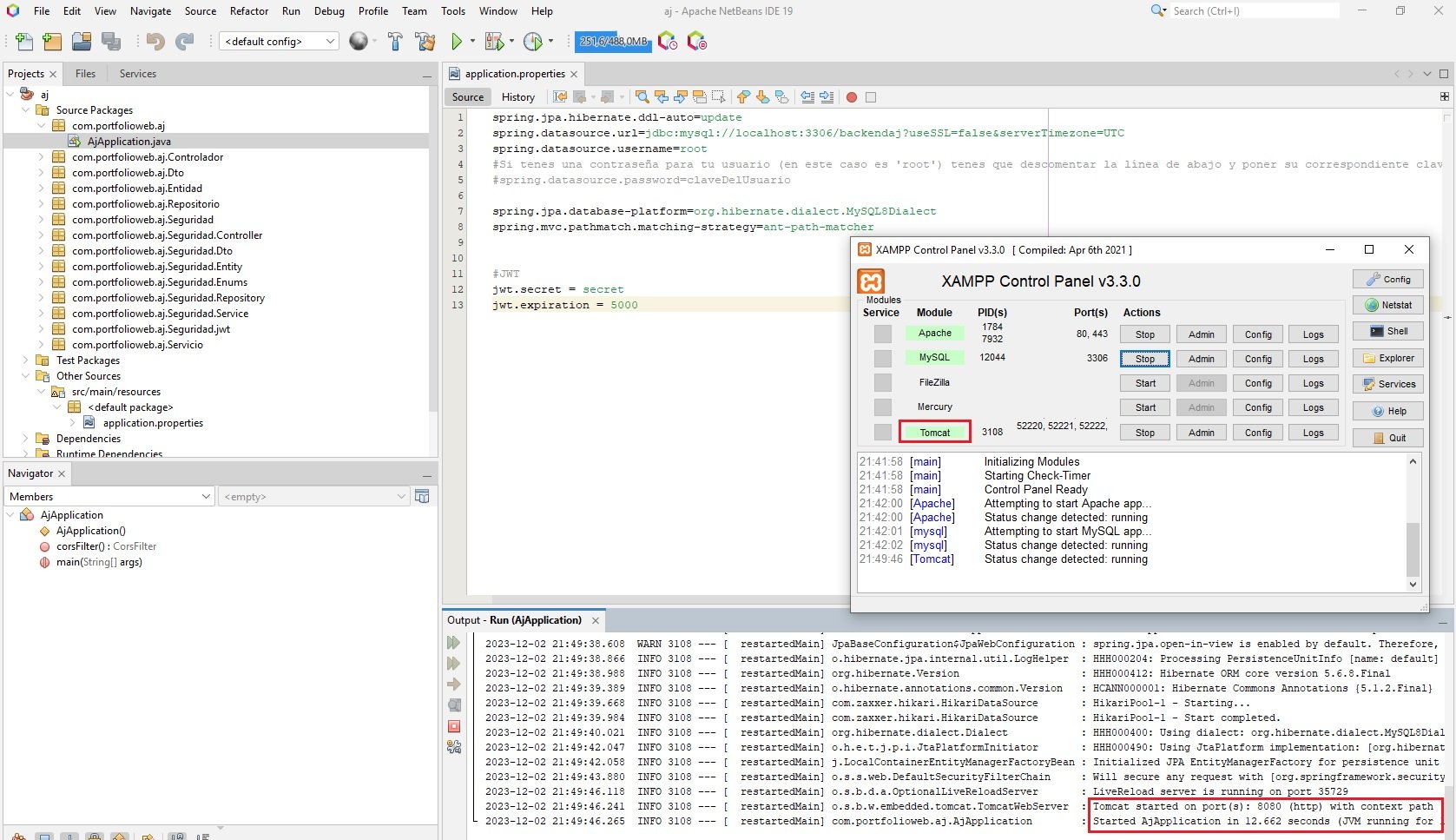Click the globe browser selection icon

(x=358, y=41)
